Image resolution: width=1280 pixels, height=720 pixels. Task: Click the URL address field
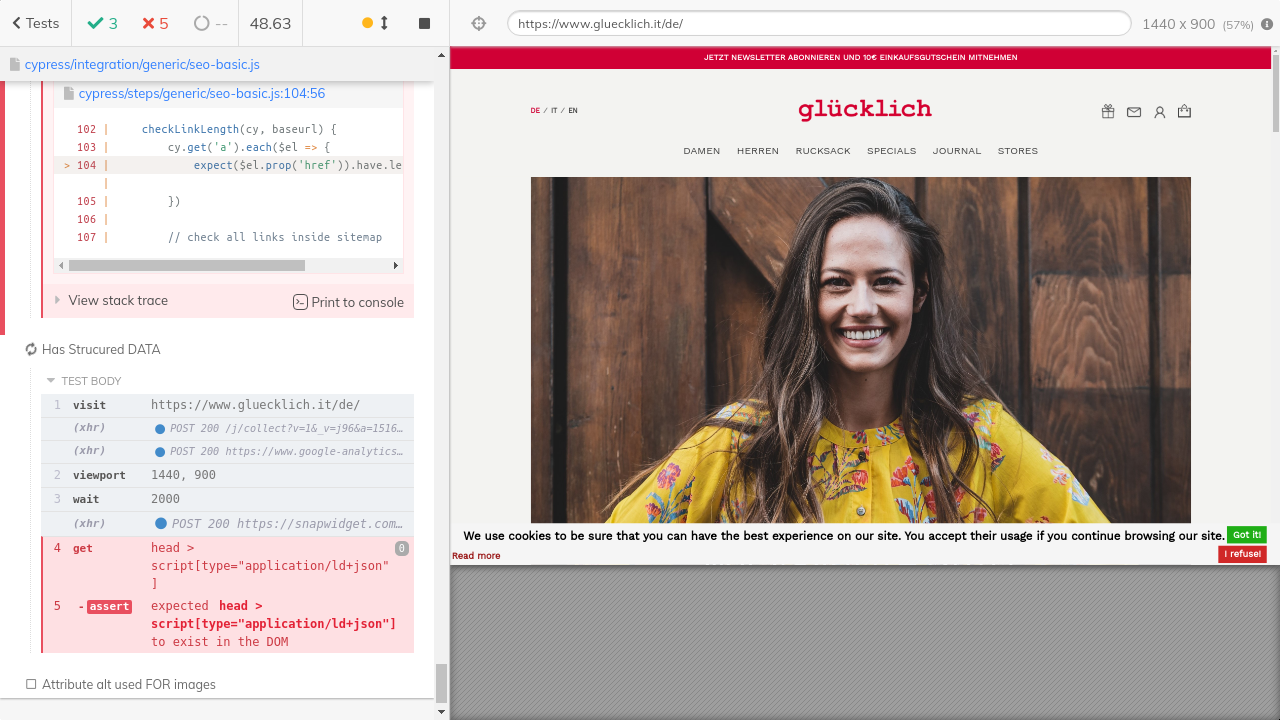(x=818, y=24)
